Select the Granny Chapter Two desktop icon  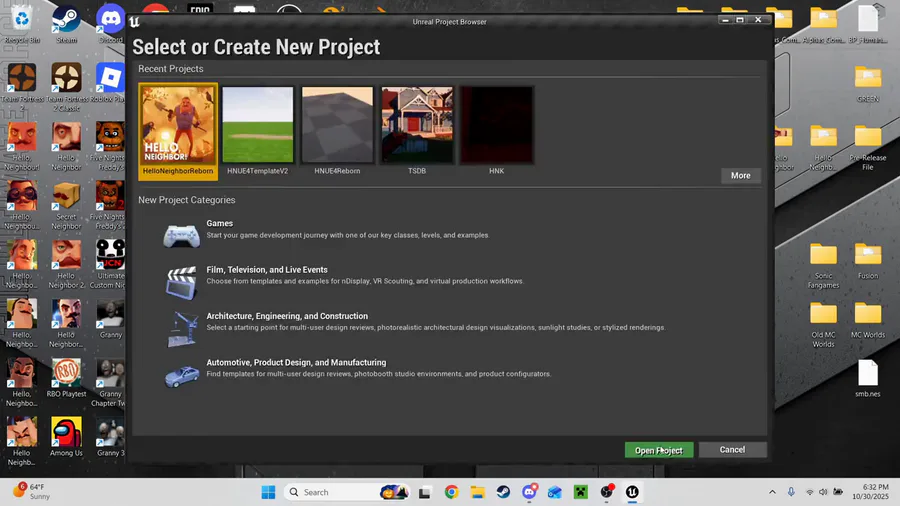(110, 382)
